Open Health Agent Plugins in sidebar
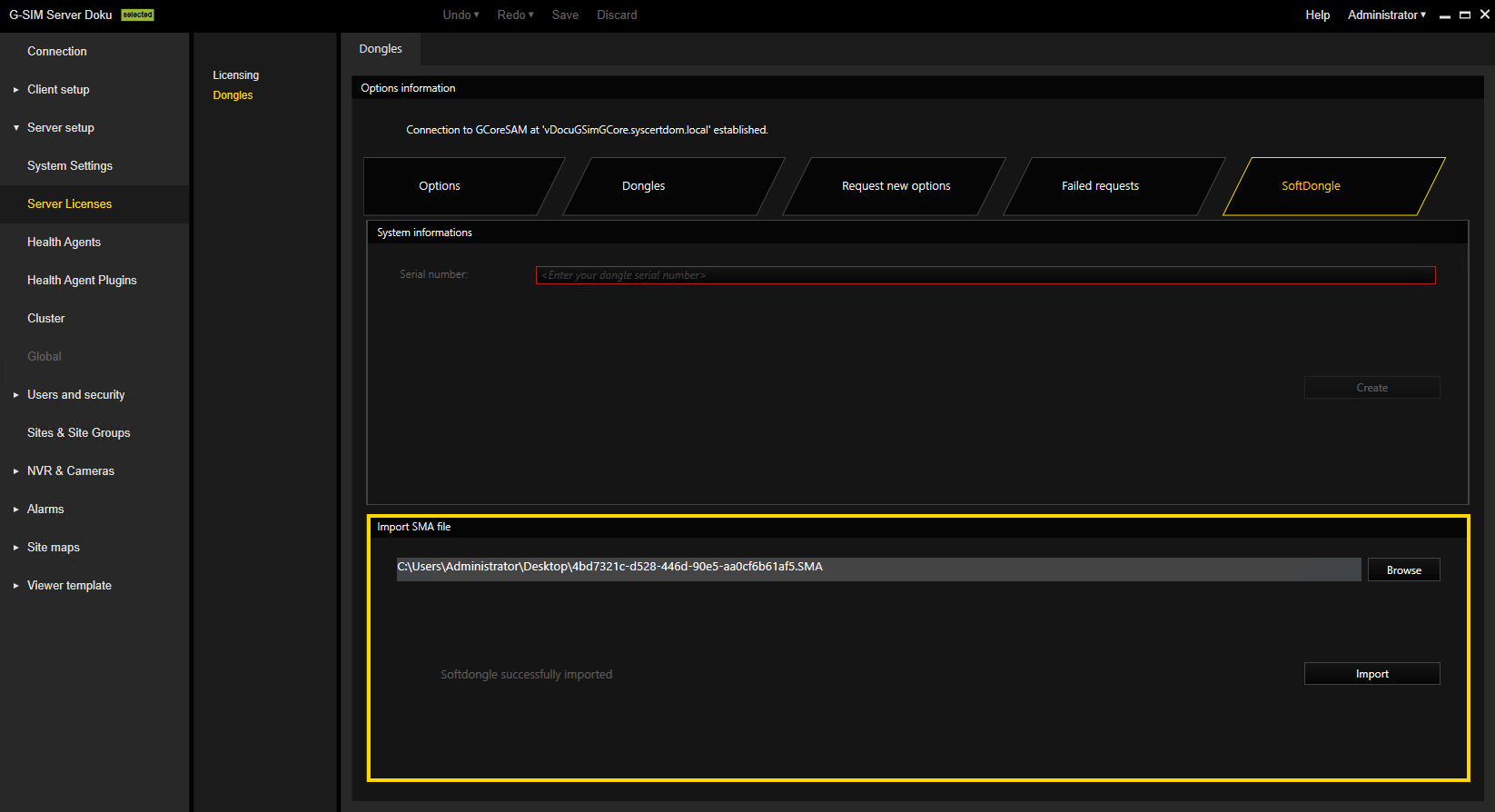The height and width of the screenshot is (812, 1495). [82, 281]
